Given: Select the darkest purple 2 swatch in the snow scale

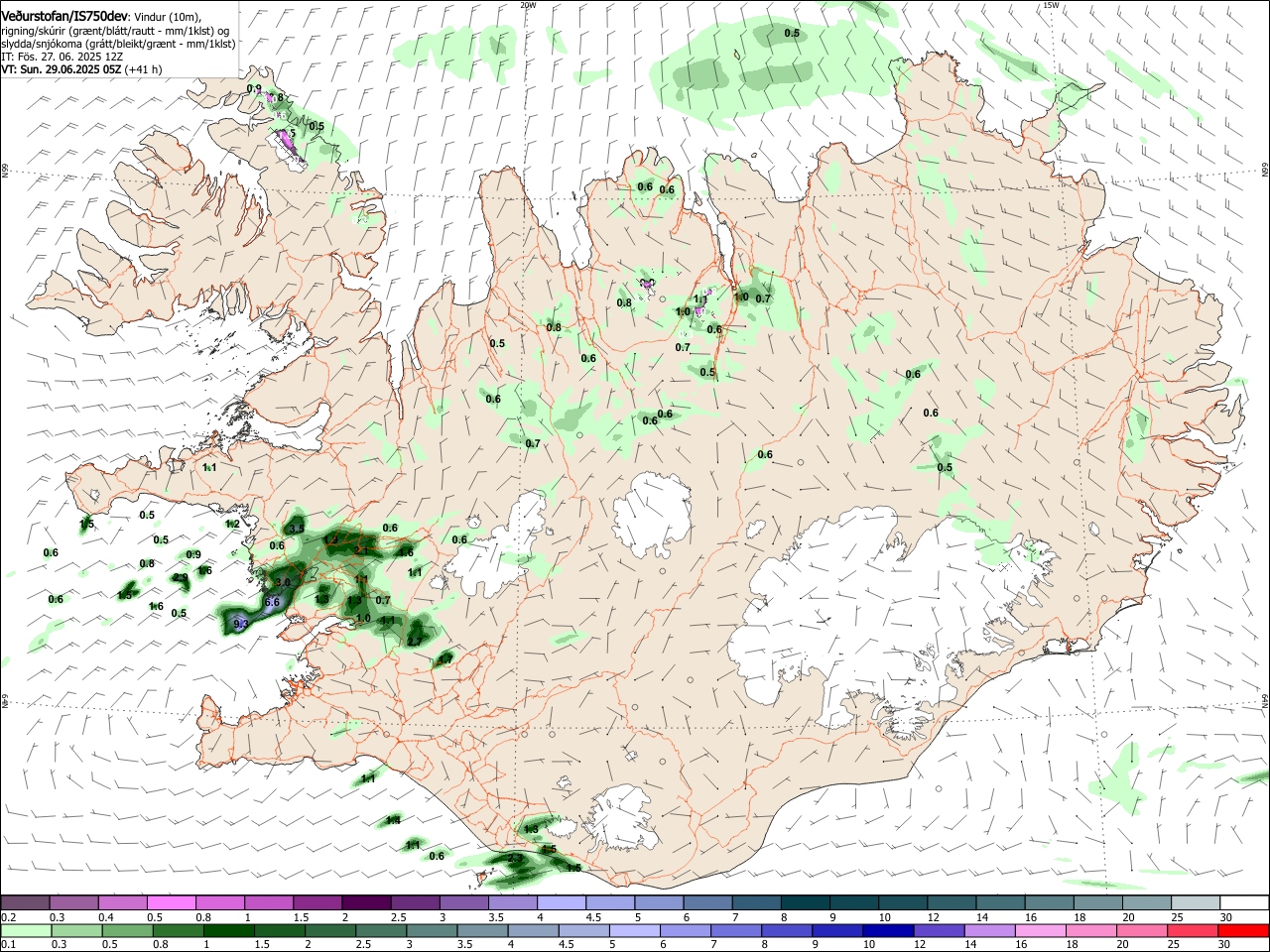Looking at the screenshot, I should click(x=366, y=903).
